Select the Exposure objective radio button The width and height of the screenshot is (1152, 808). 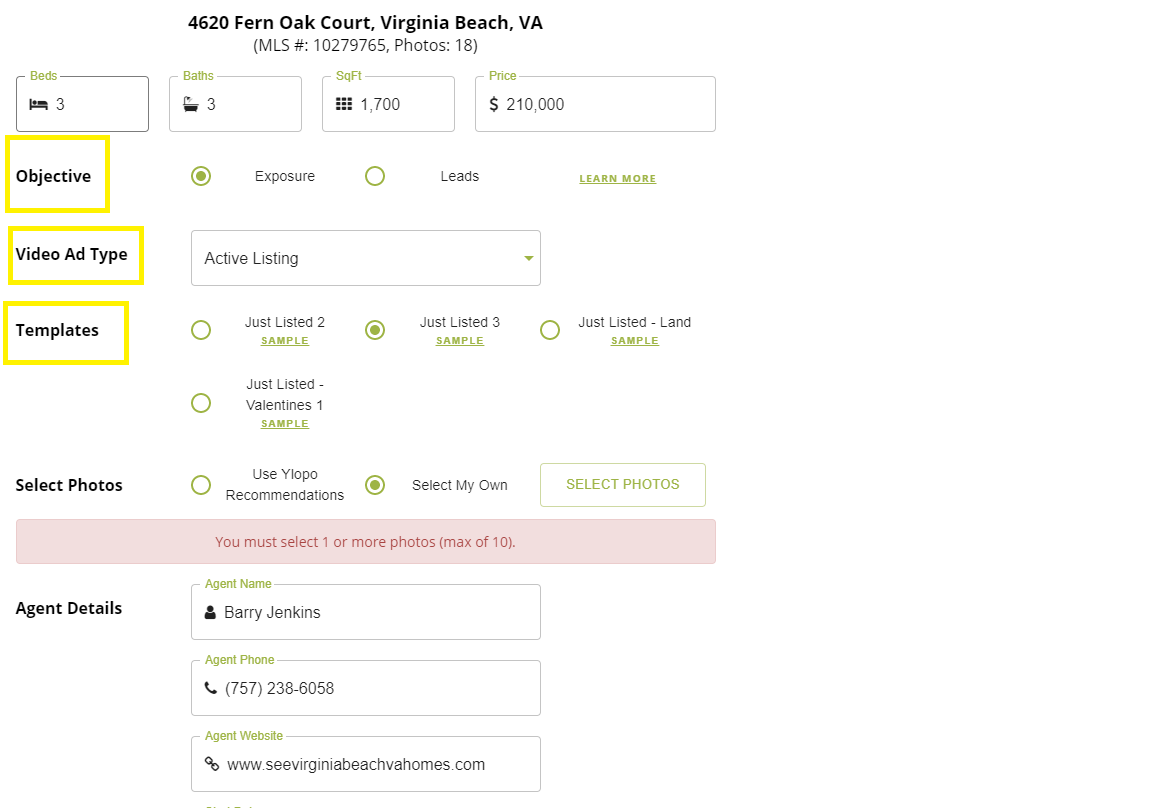pos(201,176)
